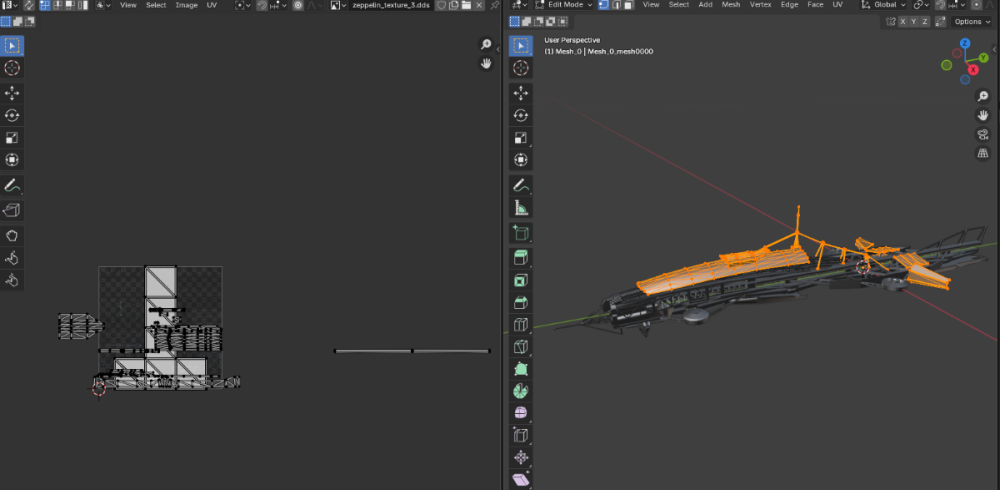1000x490 pixels.
Task: Select the Smooth tool
Action: pos(521,413)
